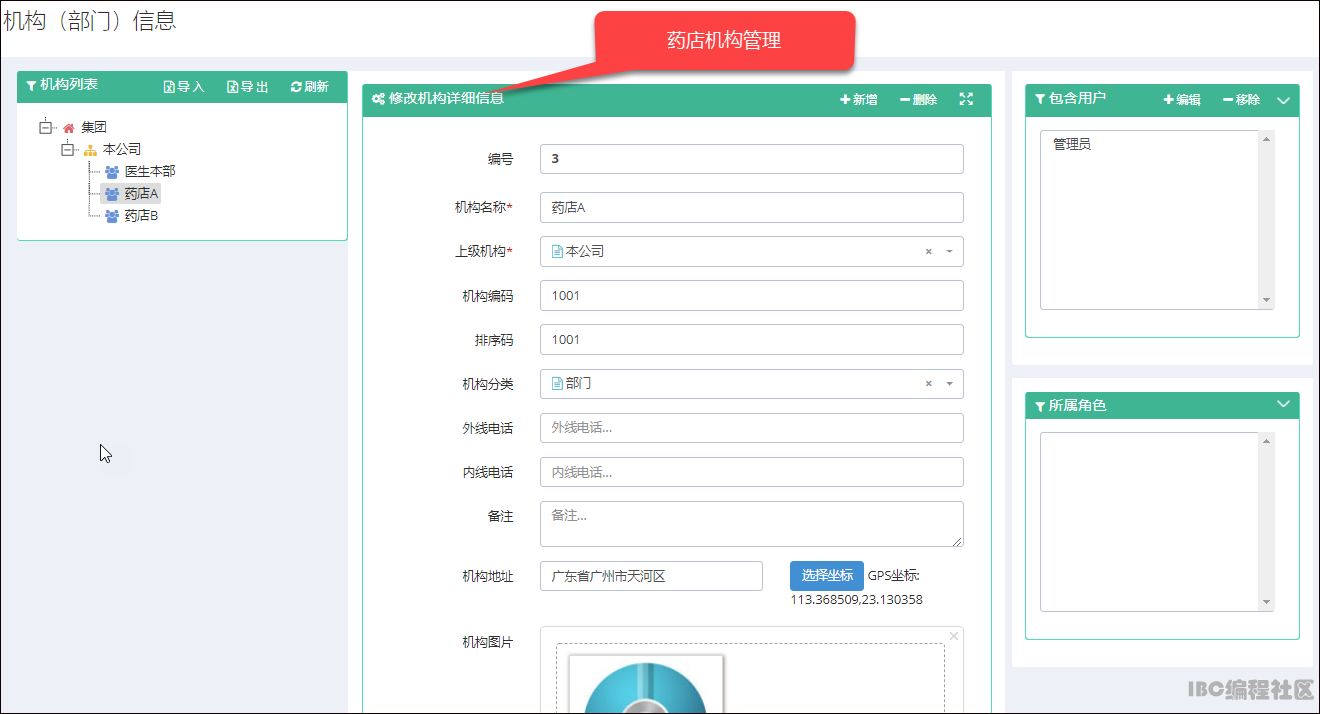Click the document icon in 机构分类 field
This screenshot has height=714, width=1320.
tap(558, 384)
